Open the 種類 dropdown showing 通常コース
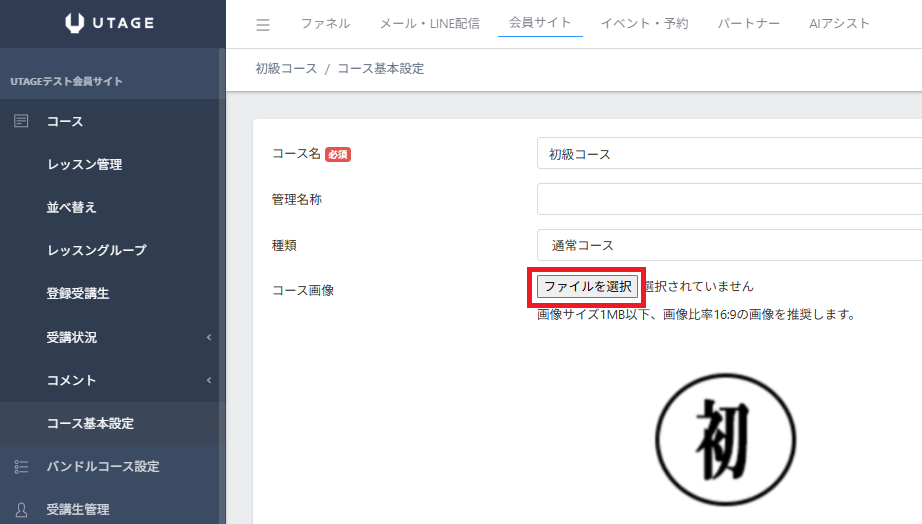This screenshot has width=922, height=524. (728, 245)
